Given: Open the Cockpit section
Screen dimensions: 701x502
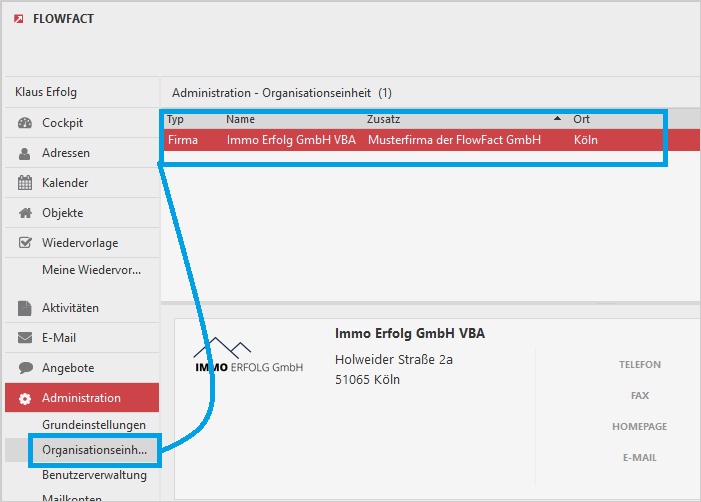Looking at the screenshot, I should [x=82, y=122].
